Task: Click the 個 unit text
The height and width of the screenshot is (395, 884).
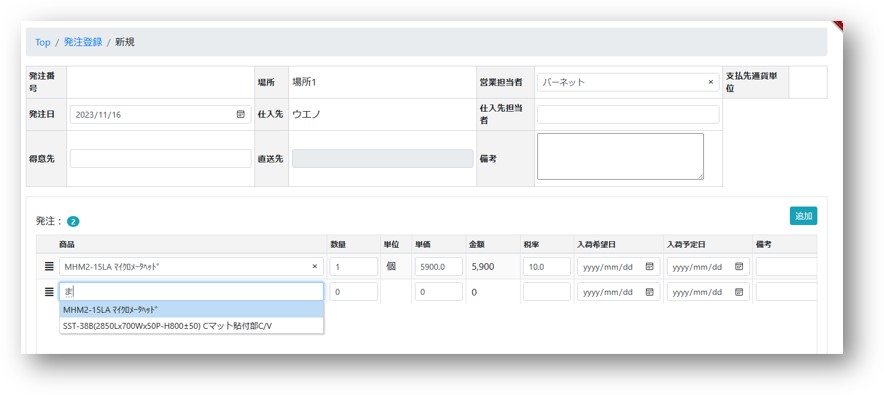Action: 391,267
